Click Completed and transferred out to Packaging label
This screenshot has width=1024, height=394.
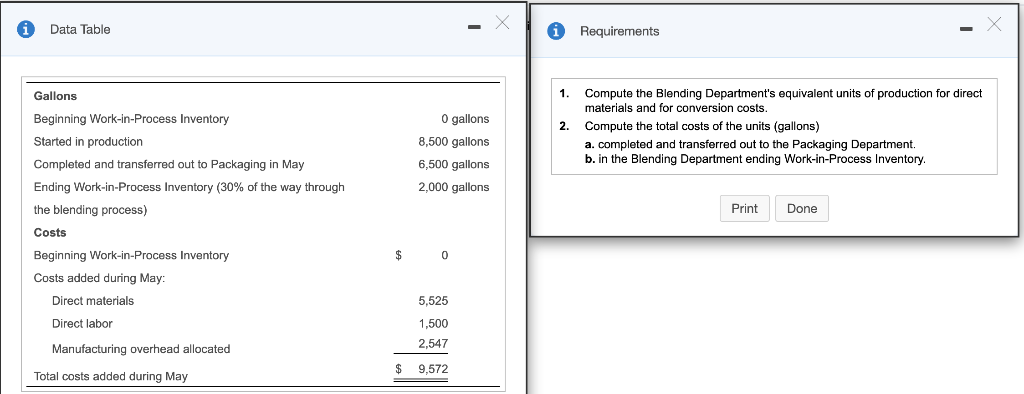pyautogui.click(x=168, y=164)
